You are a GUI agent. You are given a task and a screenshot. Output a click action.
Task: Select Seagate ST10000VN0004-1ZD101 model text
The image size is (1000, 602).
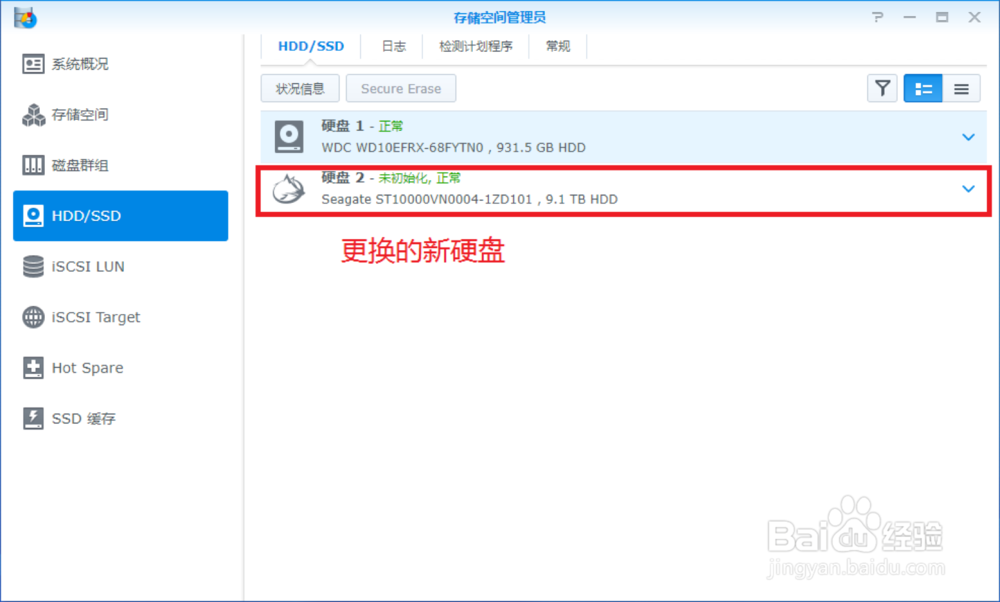(x=427, y=200)
